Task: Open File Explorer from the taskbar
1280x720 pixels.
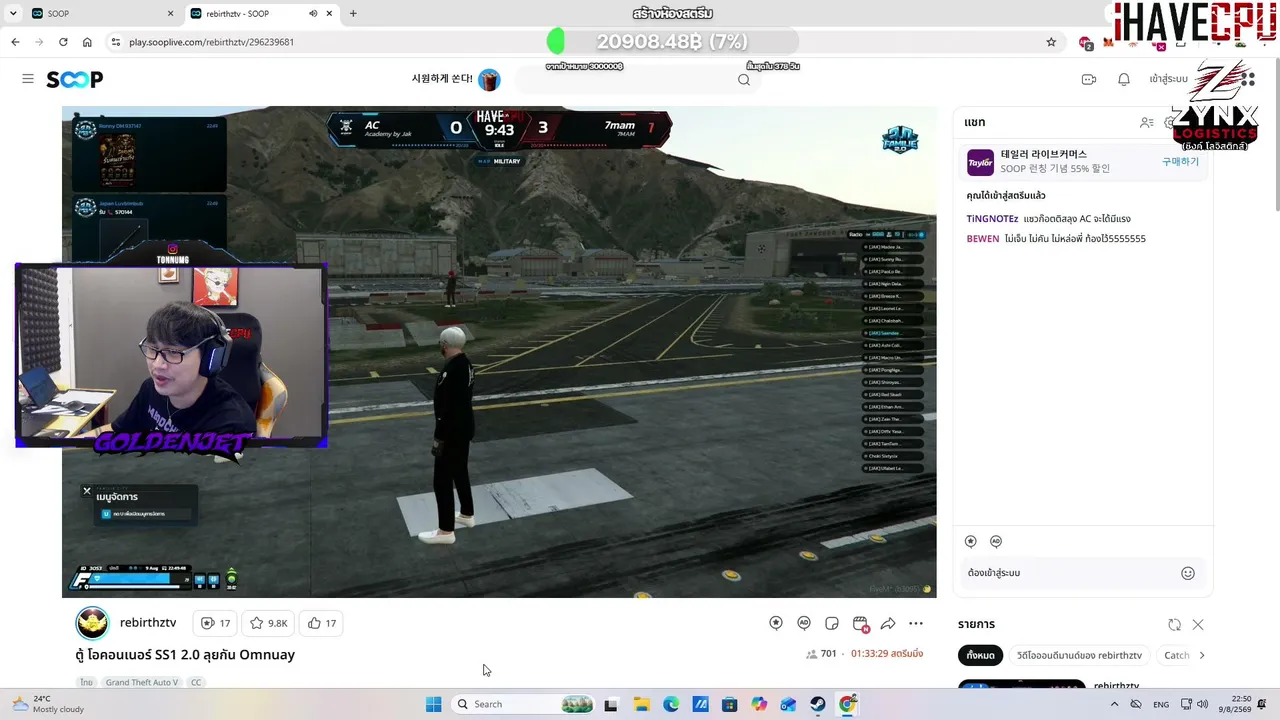Action: [x=641, y=704]
